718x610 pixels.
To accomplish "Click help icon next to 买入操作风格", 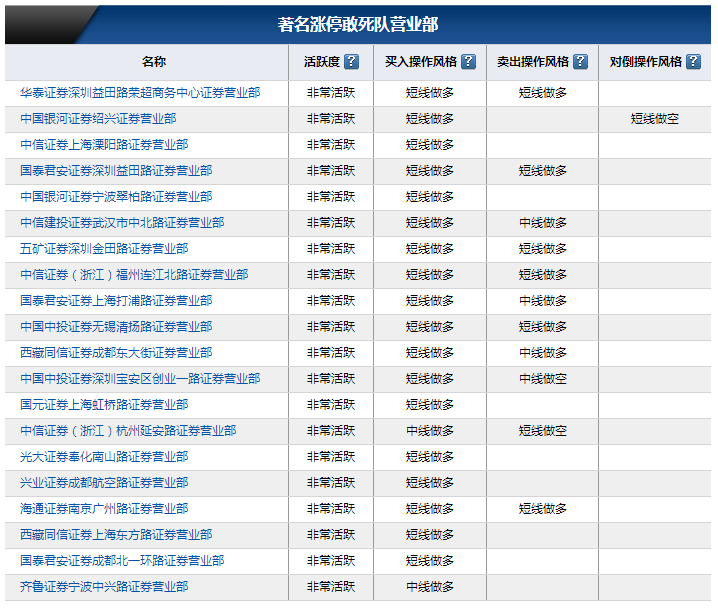I will pyautogui.click(x=468, y=61).
